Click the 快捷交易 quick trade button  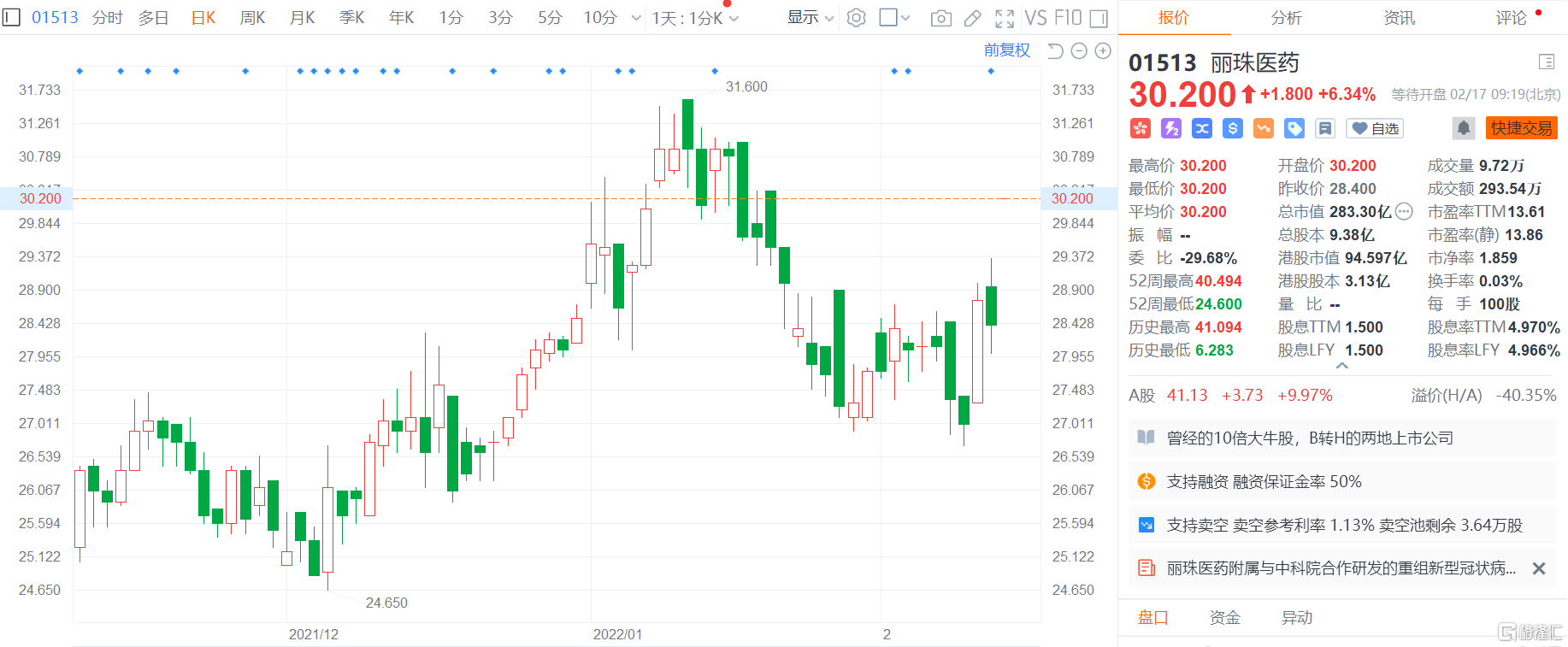1521,128
